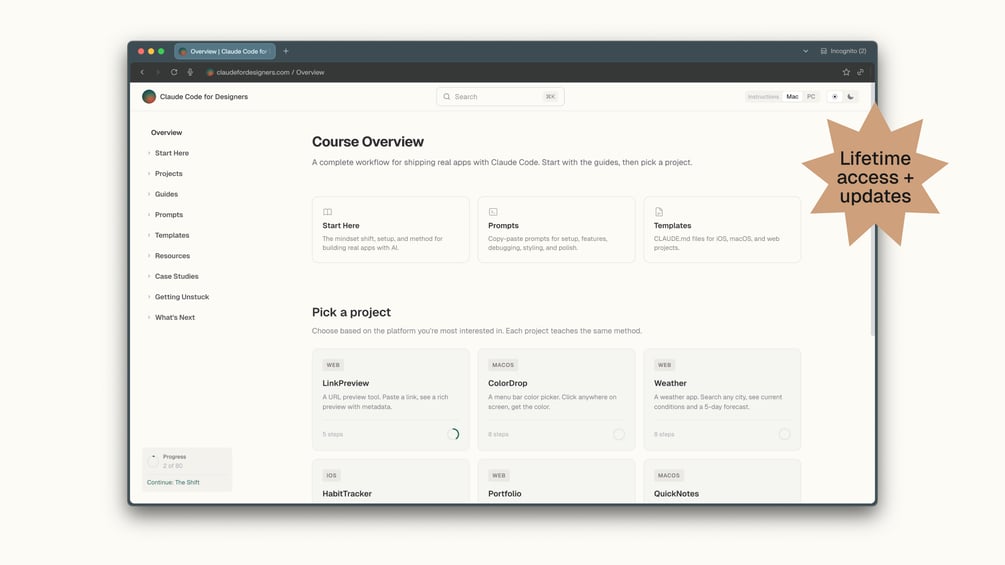The width and height of the screenshot is (1005, 565).
Task: Bookmark page with the star icon
Action: (846, 72)
